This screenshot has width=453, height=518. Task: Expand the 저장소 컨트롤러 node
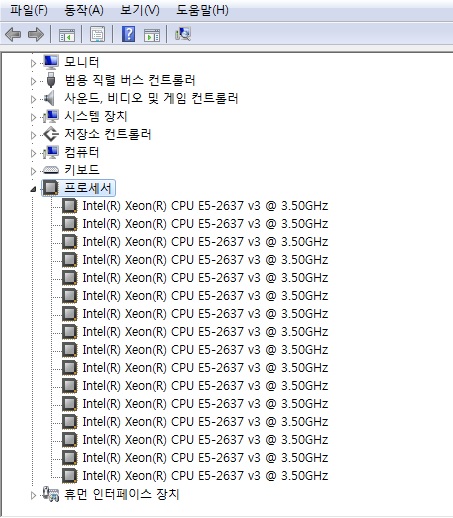pyautogui.click(x=33, y=135)
